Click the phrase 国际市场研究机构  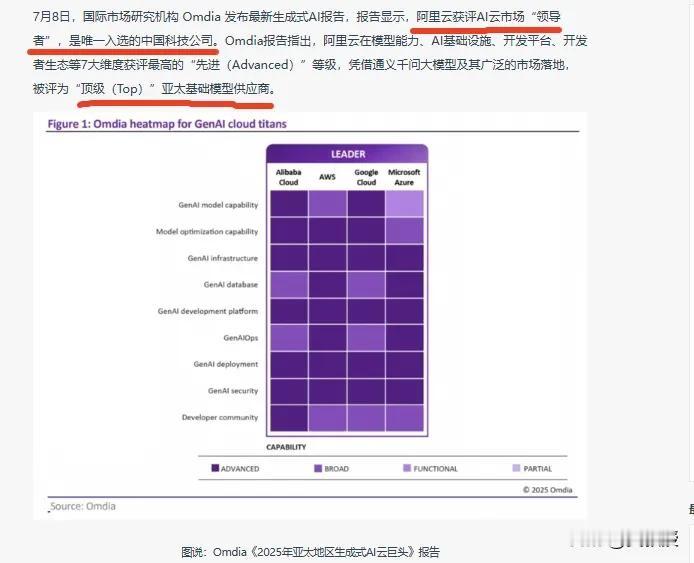[131, 17]
